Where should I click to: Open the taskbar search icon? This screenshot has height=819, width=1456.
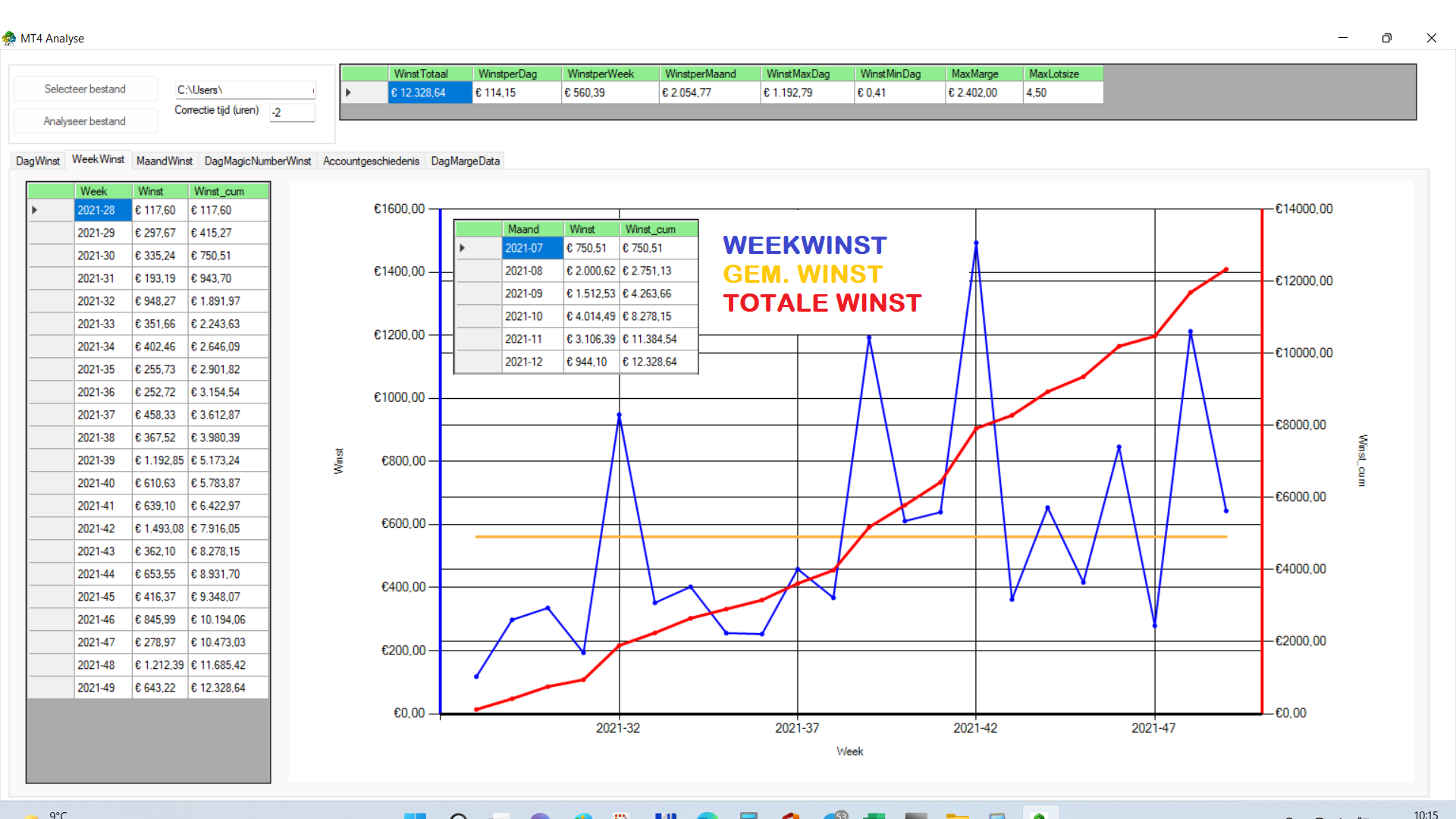coord(458,816)
